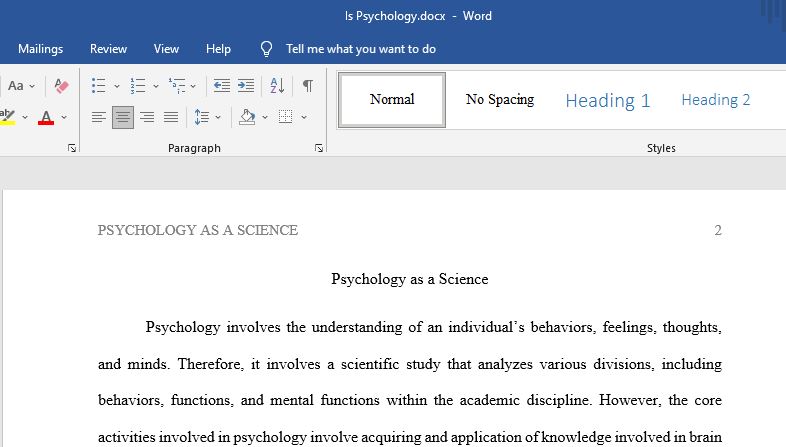Click the Line and Paragraph Spacing icon
The image size is (786, 447).
[202, 117]
